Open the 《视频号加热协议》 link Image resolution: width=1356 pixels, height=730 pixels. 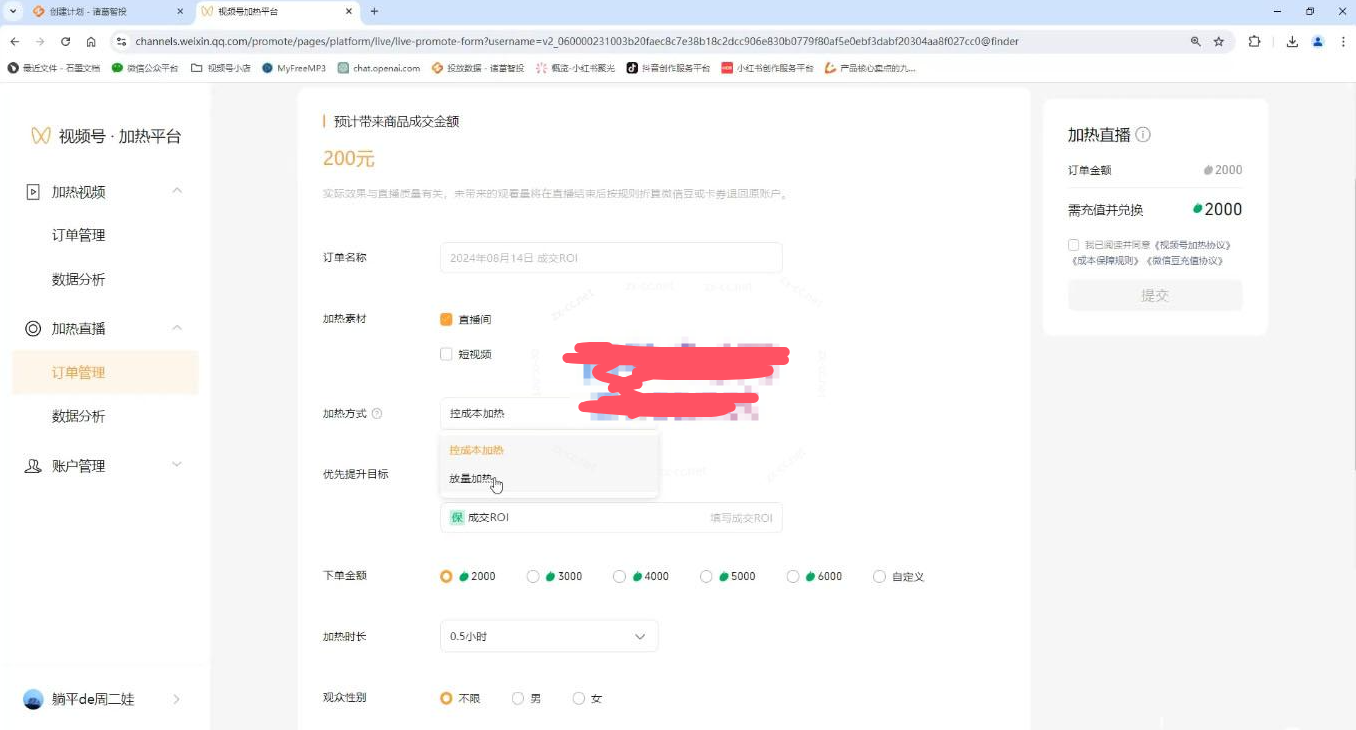(1192, 244)
